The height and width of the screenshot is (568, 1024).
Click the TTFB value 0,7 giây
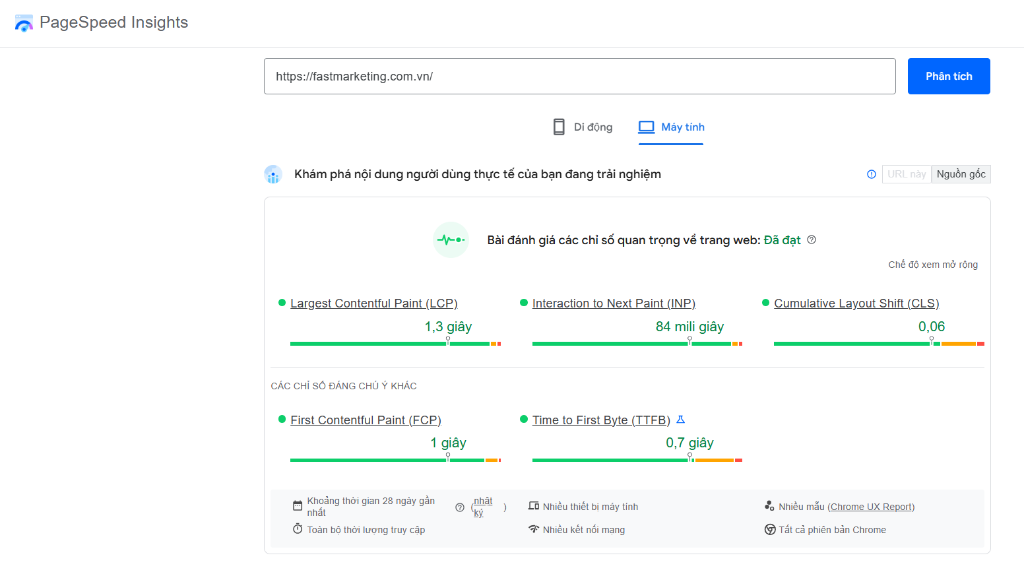[690, 443]
